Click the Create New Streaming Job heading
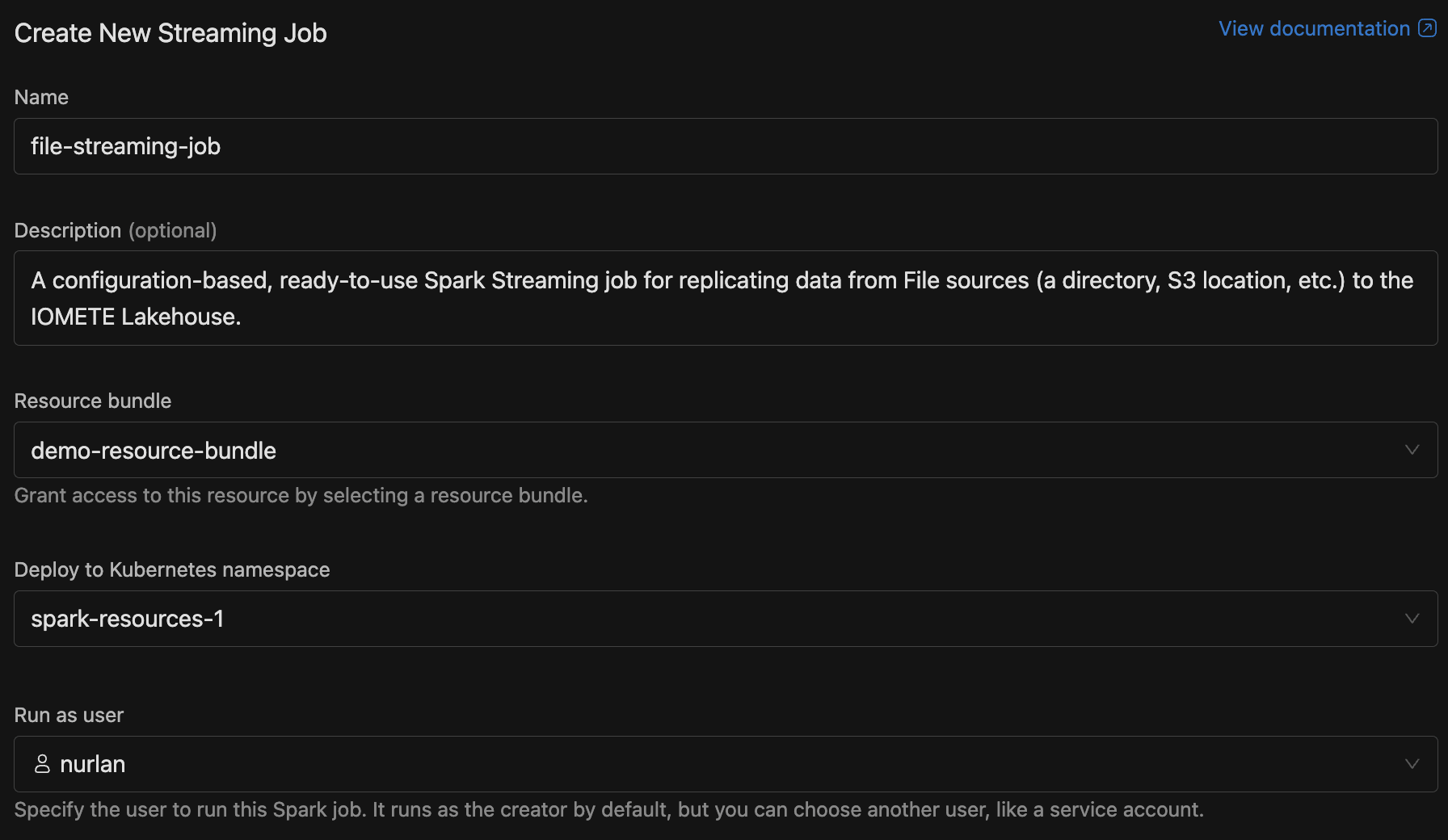Image resolution: width=1448 pixels, height=840 pixels. point(170,33)
